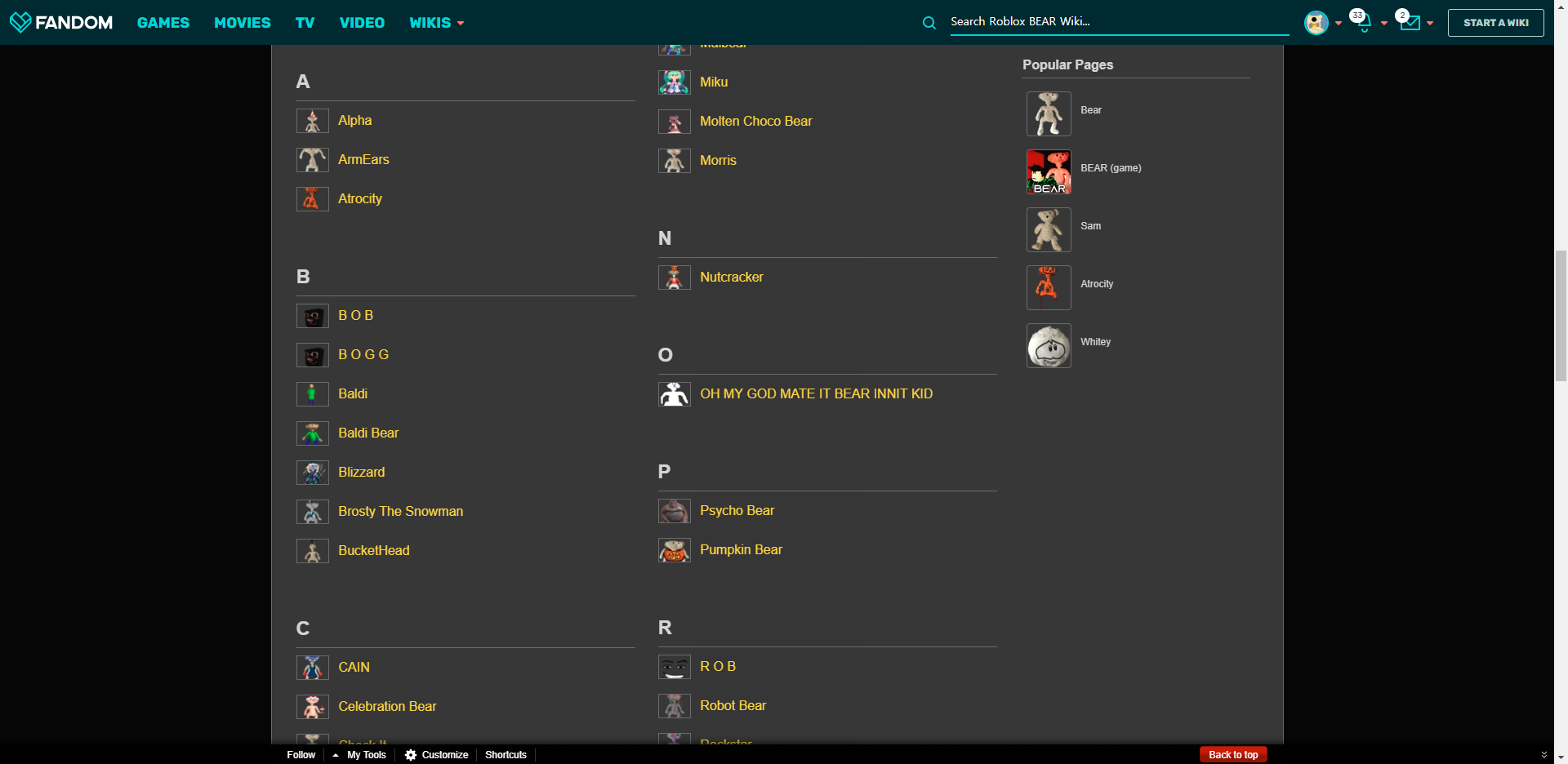Screen dimensions: 1568x764
Task: Open the OH MY GOD MATE thumbnail
Action: click(x=675, y=394)
